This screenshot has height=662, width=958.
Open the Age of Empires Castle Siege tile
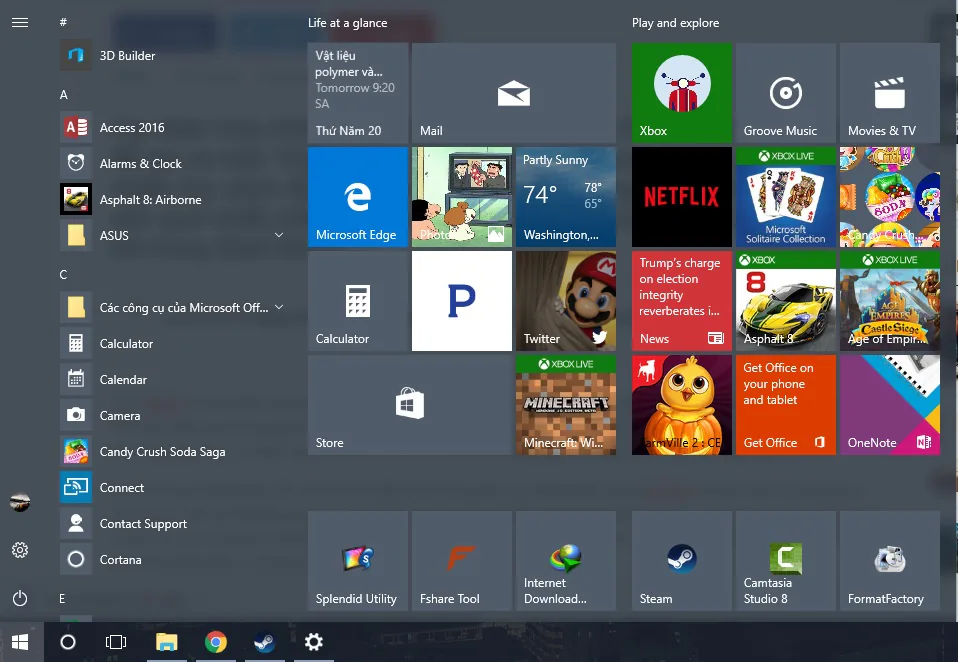pyautogui.click(x=890, y=301)
